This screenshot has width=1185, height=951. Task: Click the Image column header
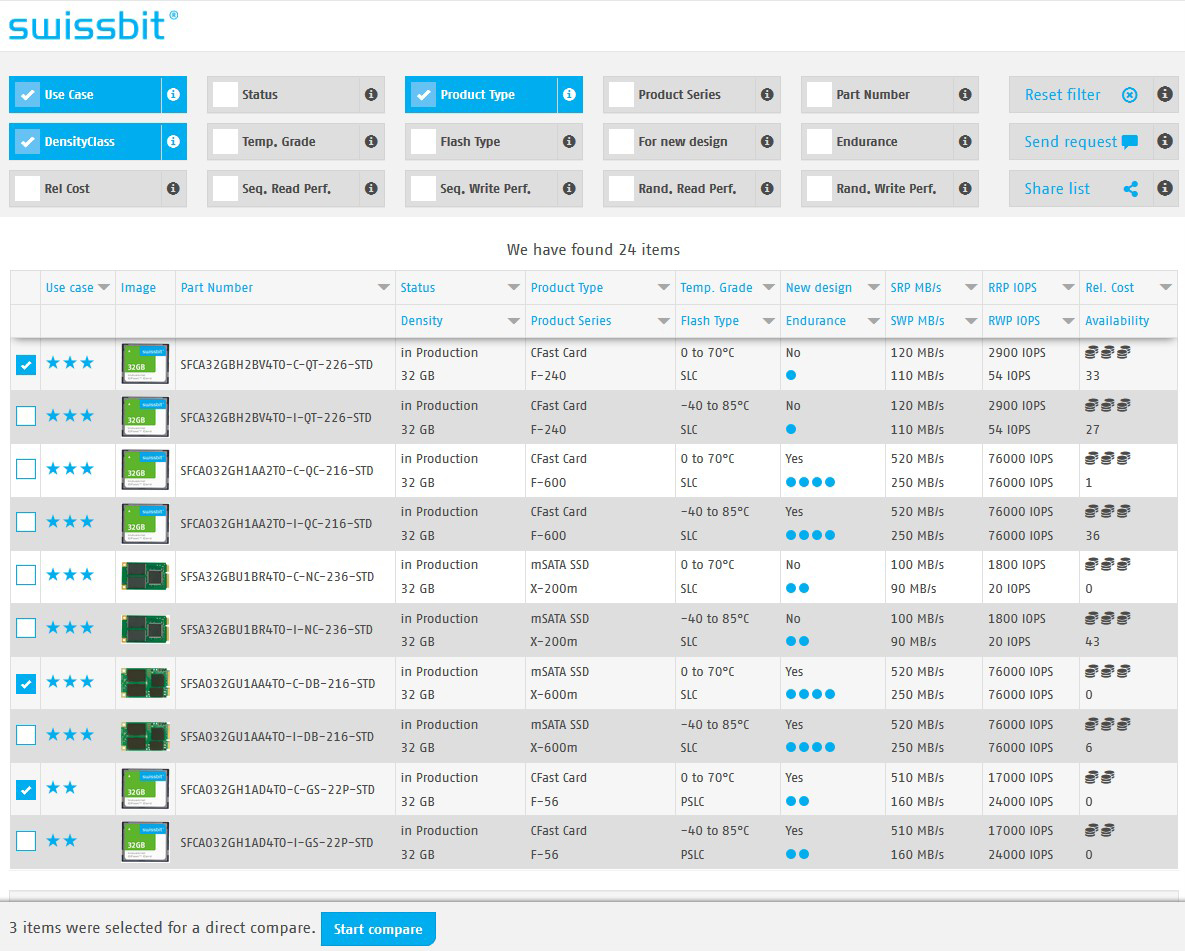[x=138, y=287]
